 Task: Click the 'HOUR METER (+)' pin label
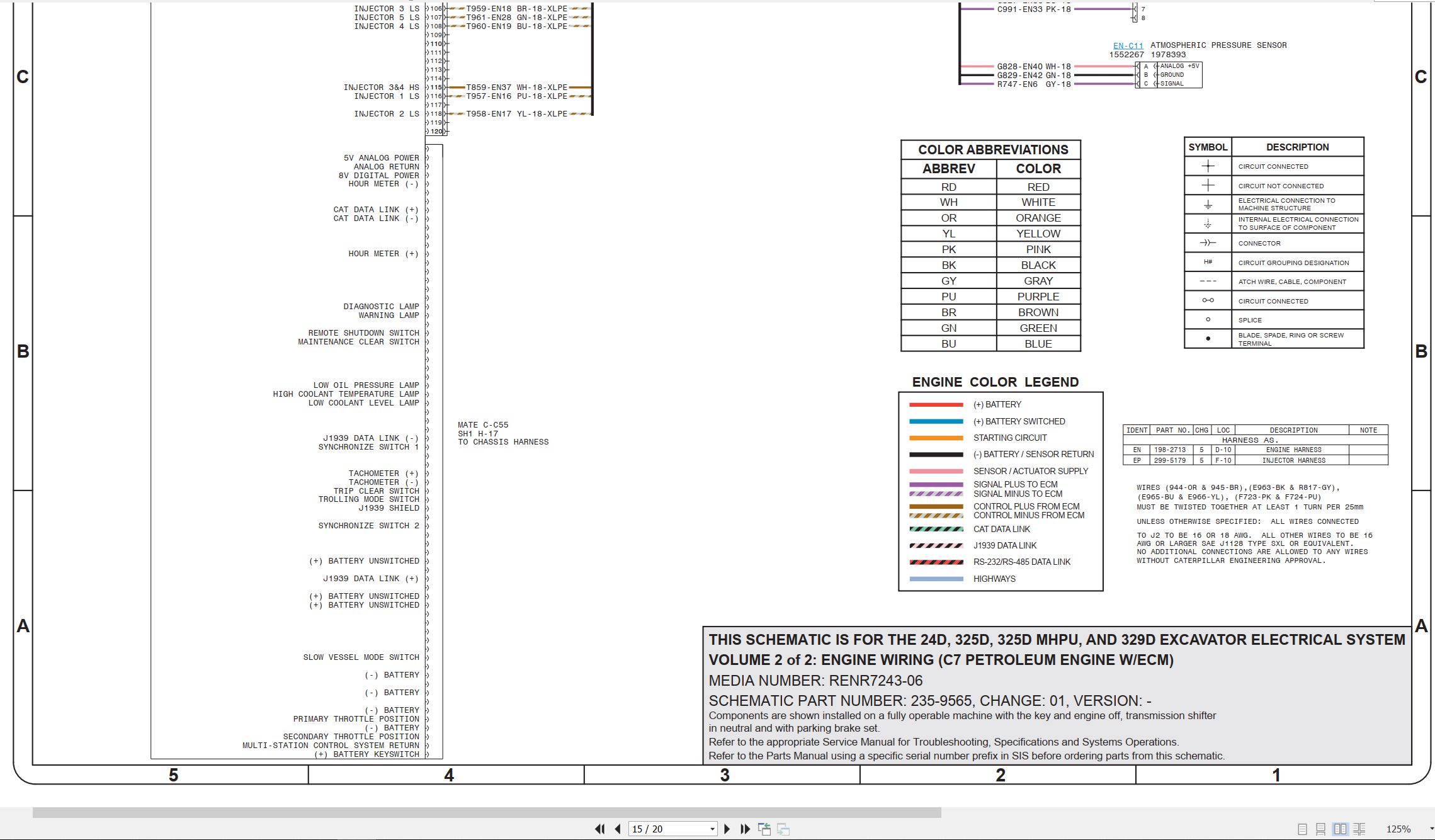point(383,254)
